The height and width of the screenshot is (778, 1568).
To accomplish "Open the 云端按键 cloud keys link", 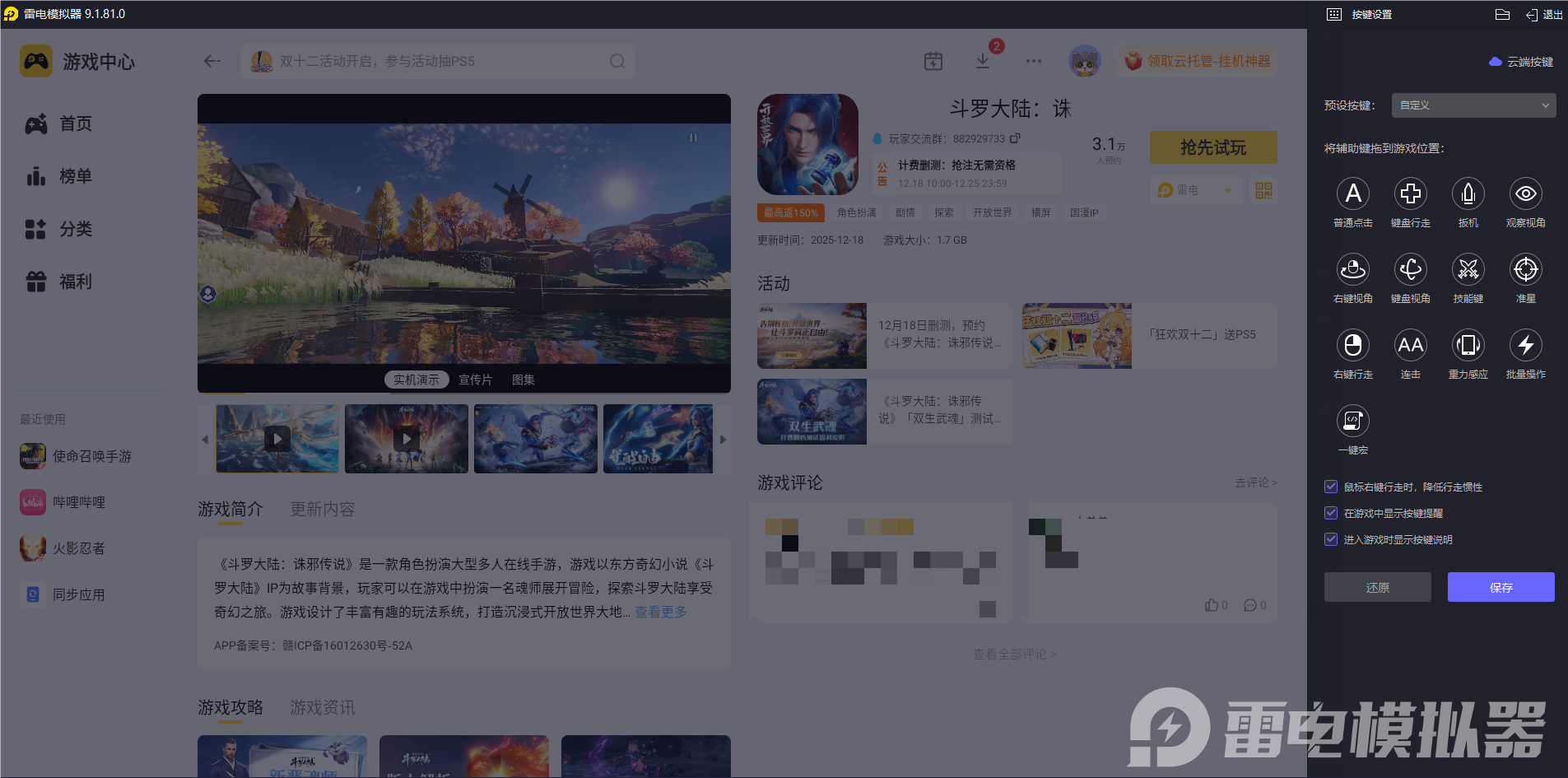I will pos(1521,62).
